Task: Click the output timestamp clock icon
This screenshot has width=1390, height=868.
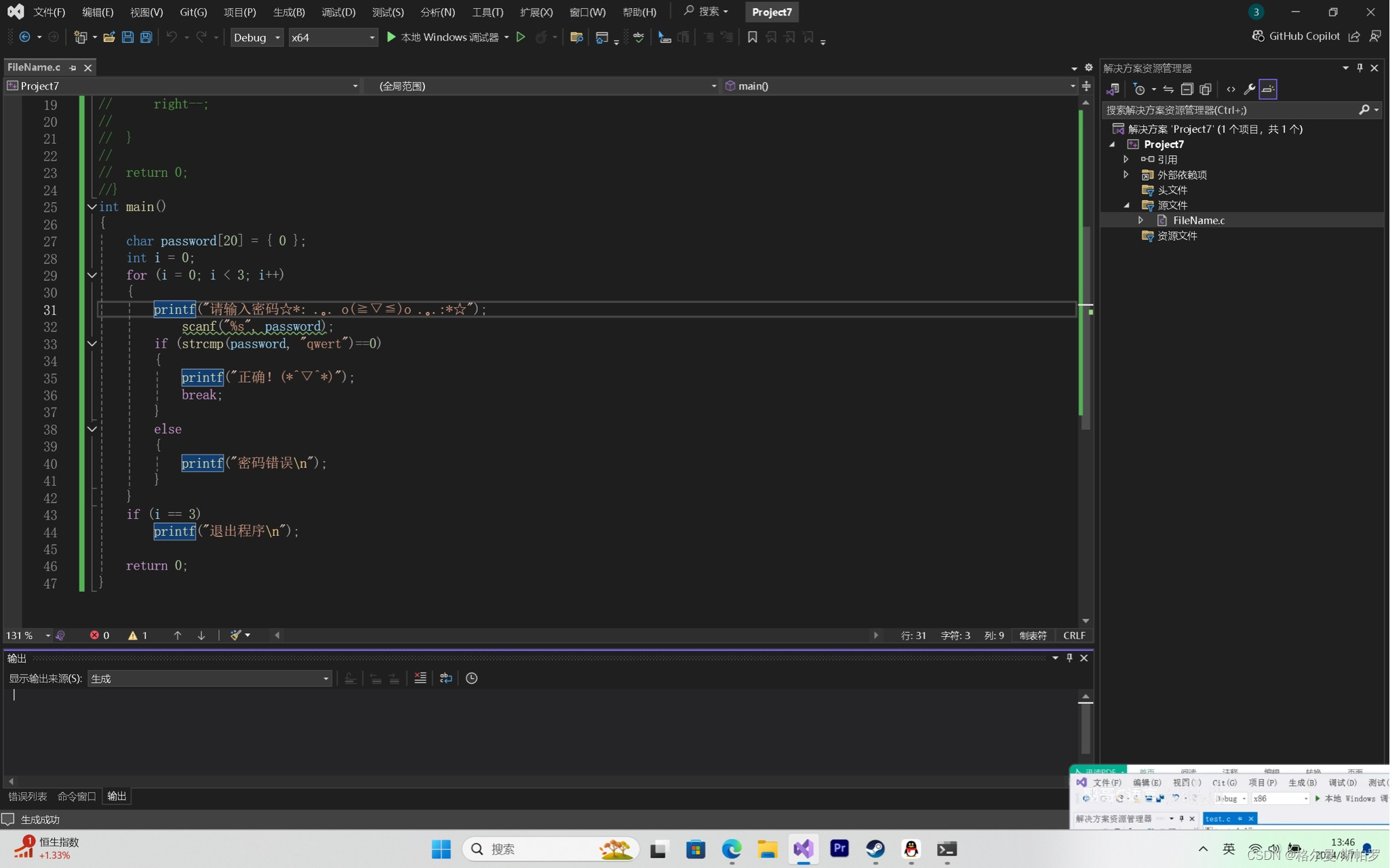Action: [472, 678]
